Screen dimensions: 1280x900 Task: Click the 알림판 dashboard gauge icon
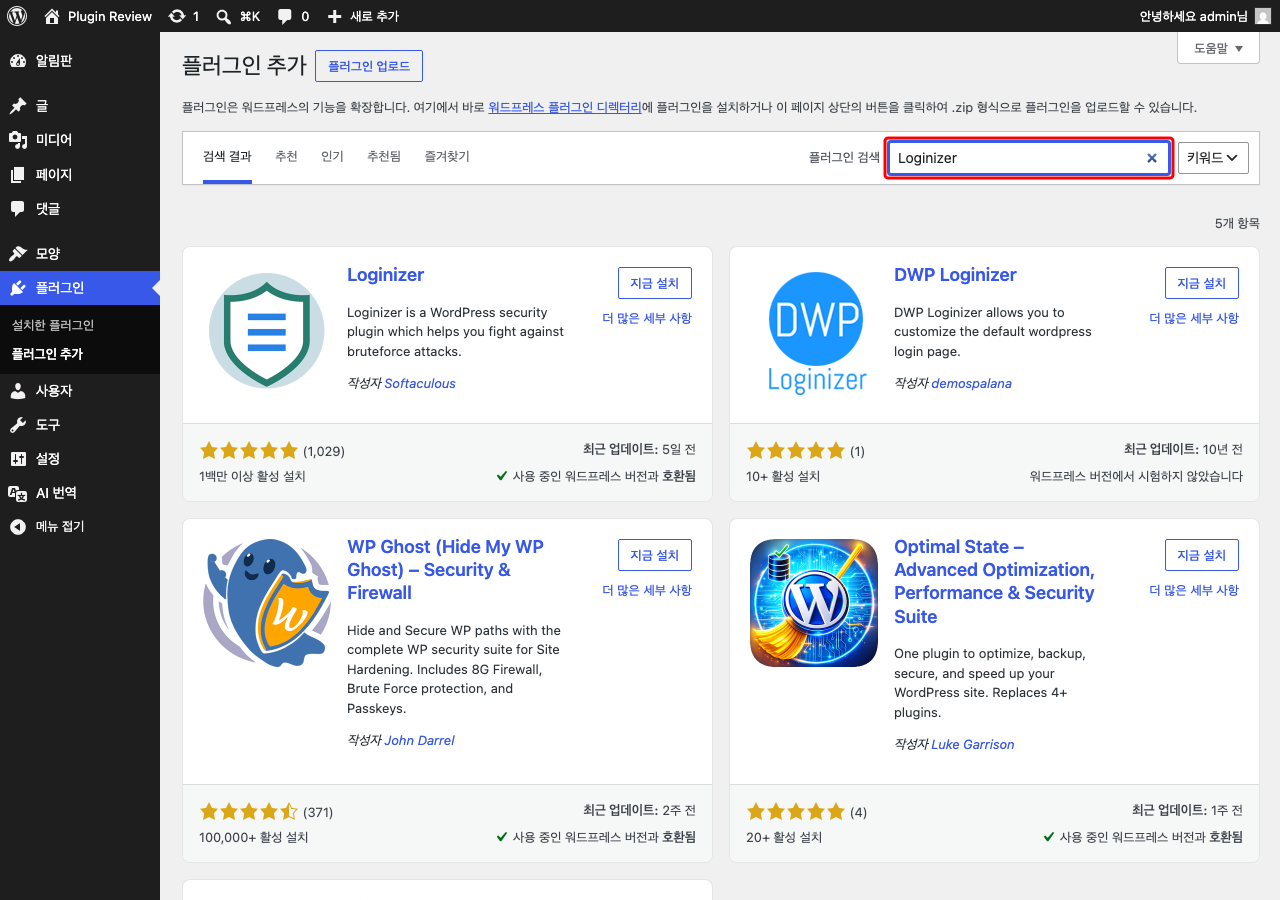(x=18, y=61)
